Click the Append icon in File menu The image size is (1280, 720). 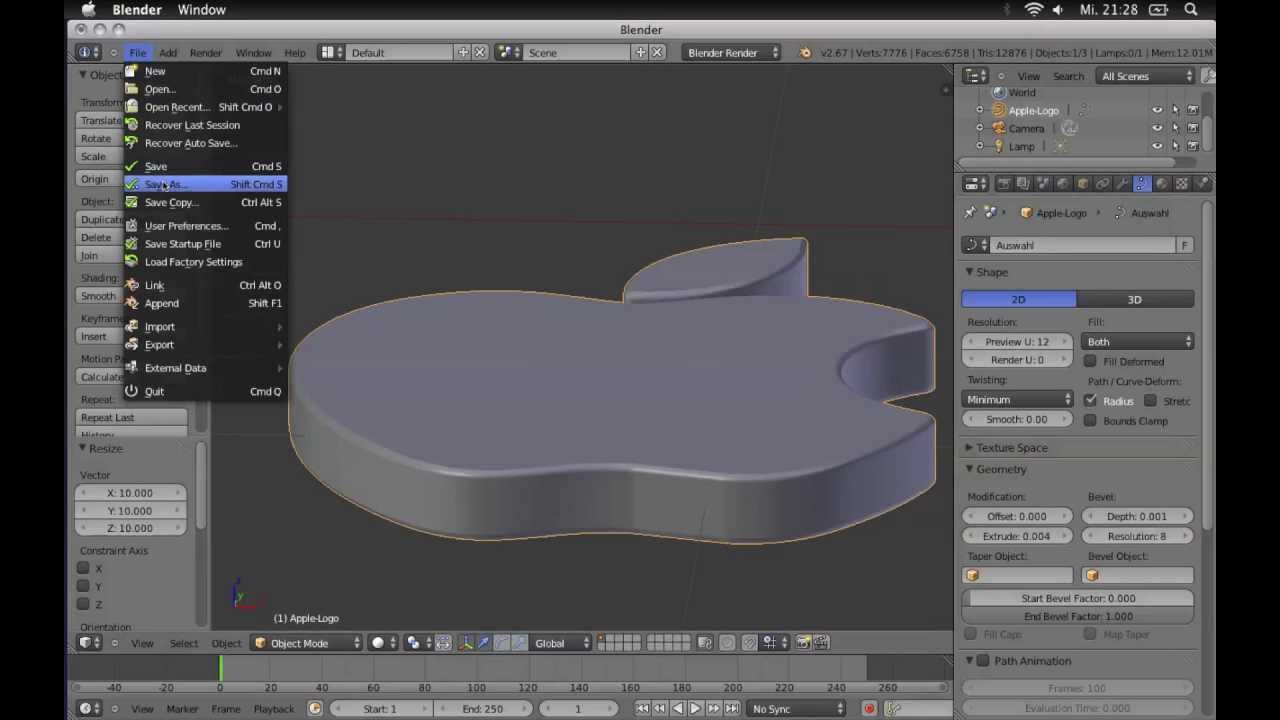pyautogui.click(x=132, y=303)
